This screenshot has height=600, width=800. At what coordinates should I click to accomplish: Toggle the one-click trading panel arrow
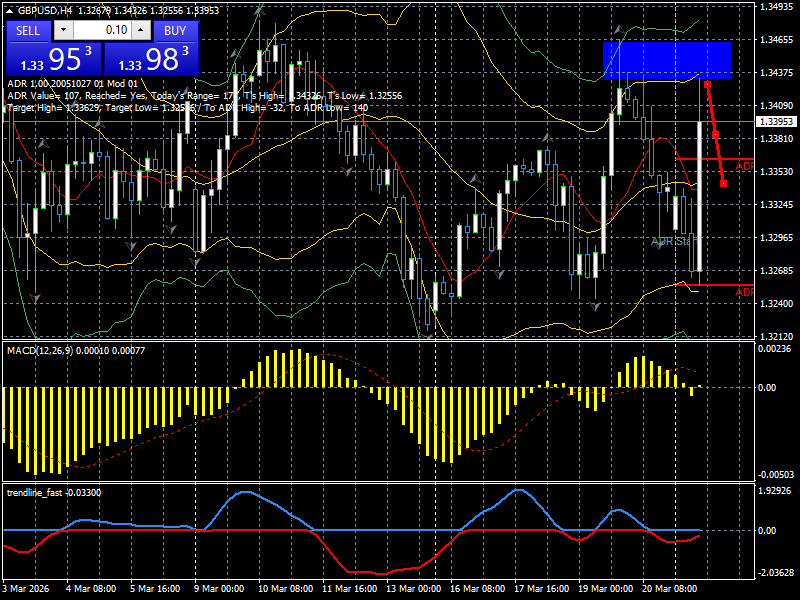[11, 10]
